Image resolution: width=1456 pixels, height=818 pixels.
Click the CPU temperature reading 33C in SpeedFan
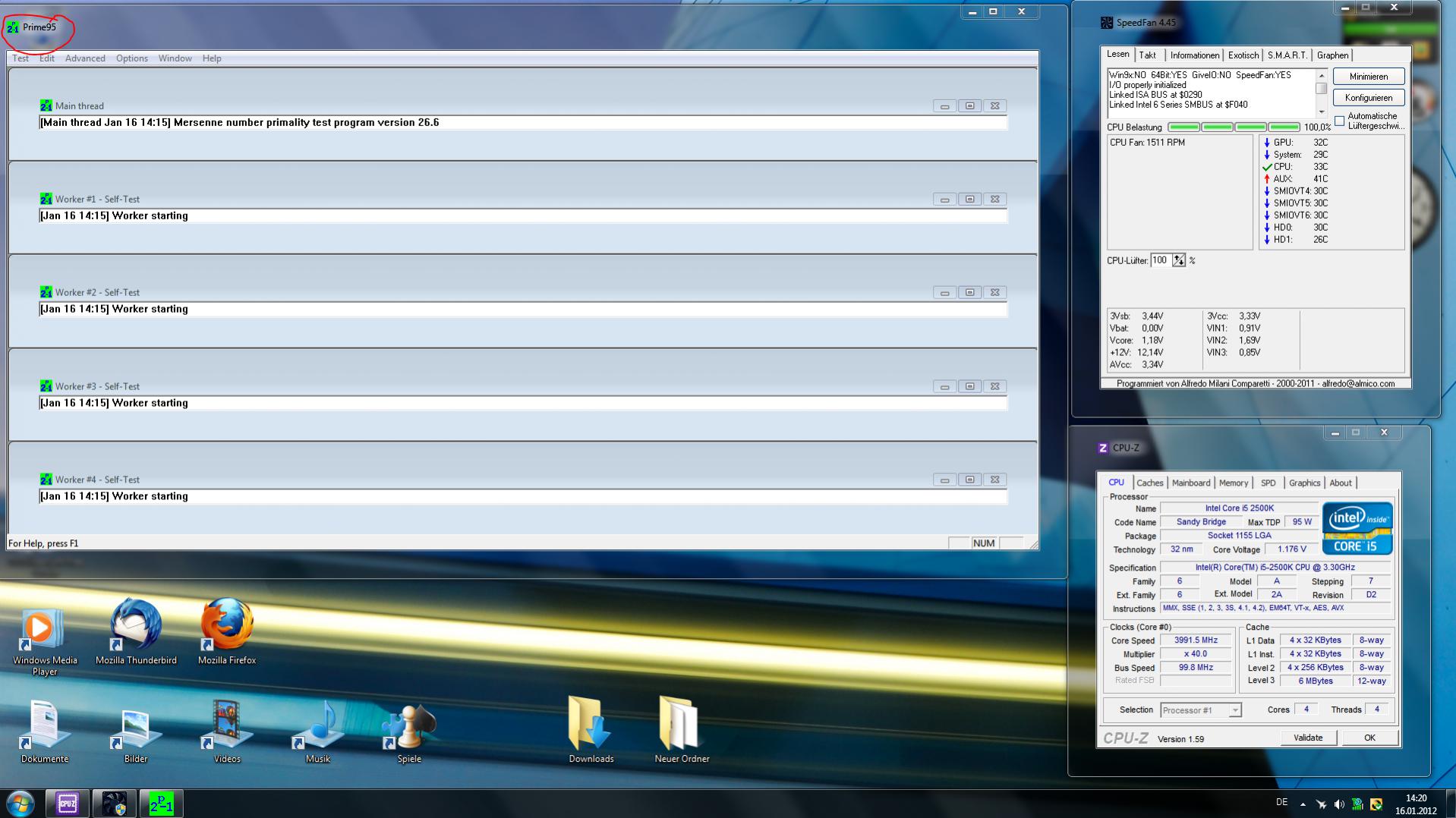pos(1321,167)
